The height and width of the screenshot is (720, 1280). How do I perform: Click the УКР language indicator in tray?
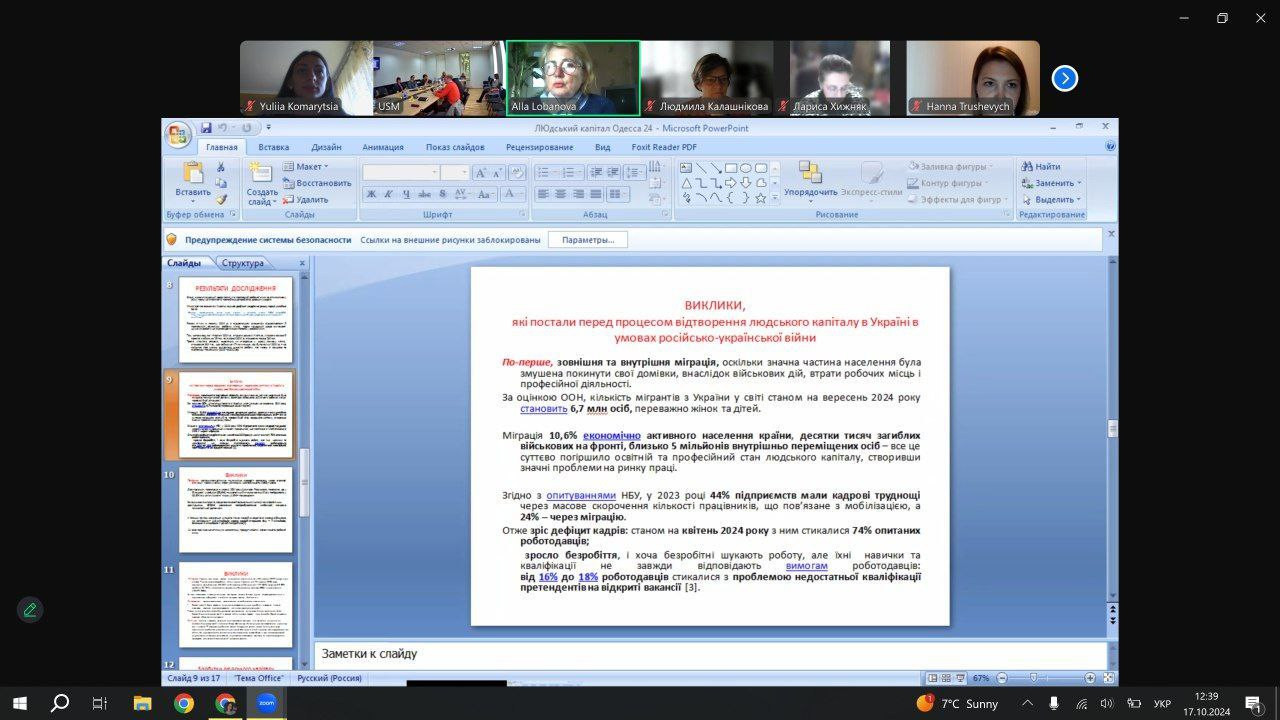coord(1162,704)
